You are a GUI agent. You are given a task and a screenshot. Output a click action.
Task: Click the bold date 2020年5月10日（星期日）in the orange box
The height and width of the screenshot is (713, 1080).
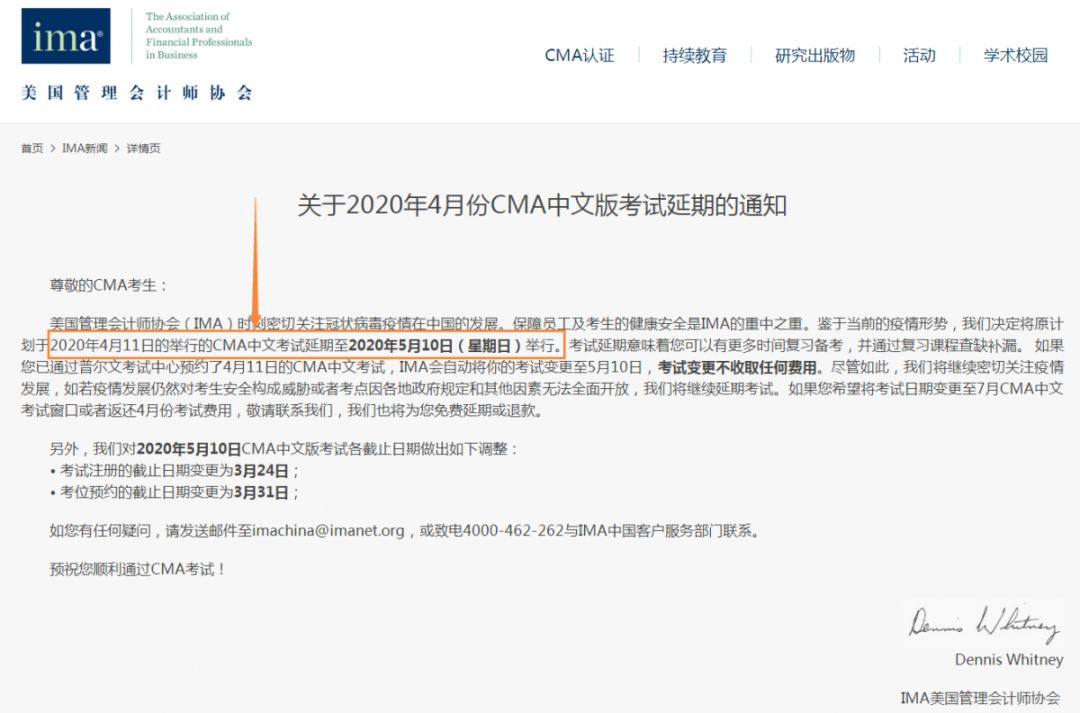tap(444, 345)
